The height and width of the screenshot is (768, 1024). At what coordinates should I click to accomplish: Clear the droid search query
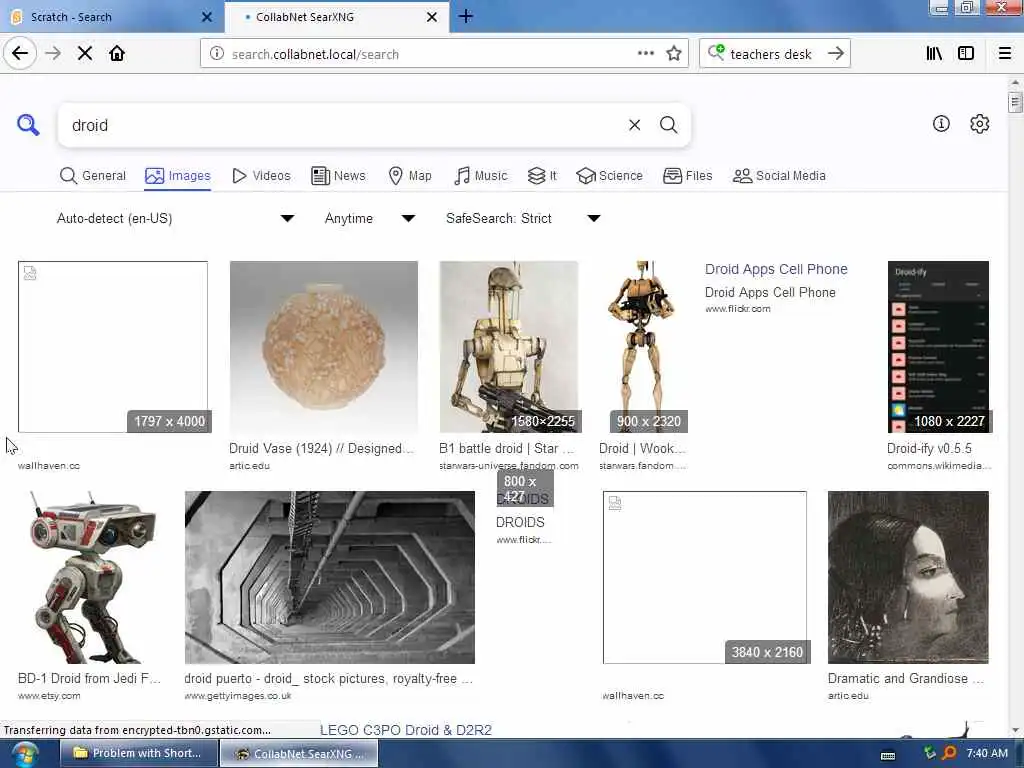coord(634,125)
